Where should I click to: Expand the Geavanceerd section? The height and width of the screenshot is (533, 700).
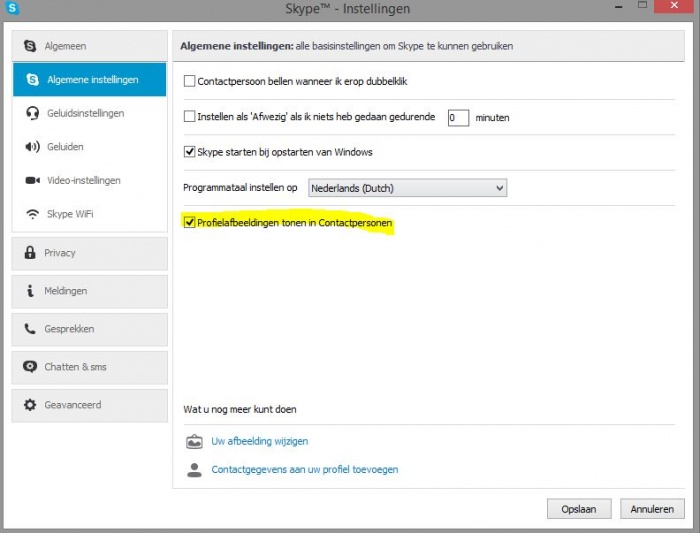point(89,405)
